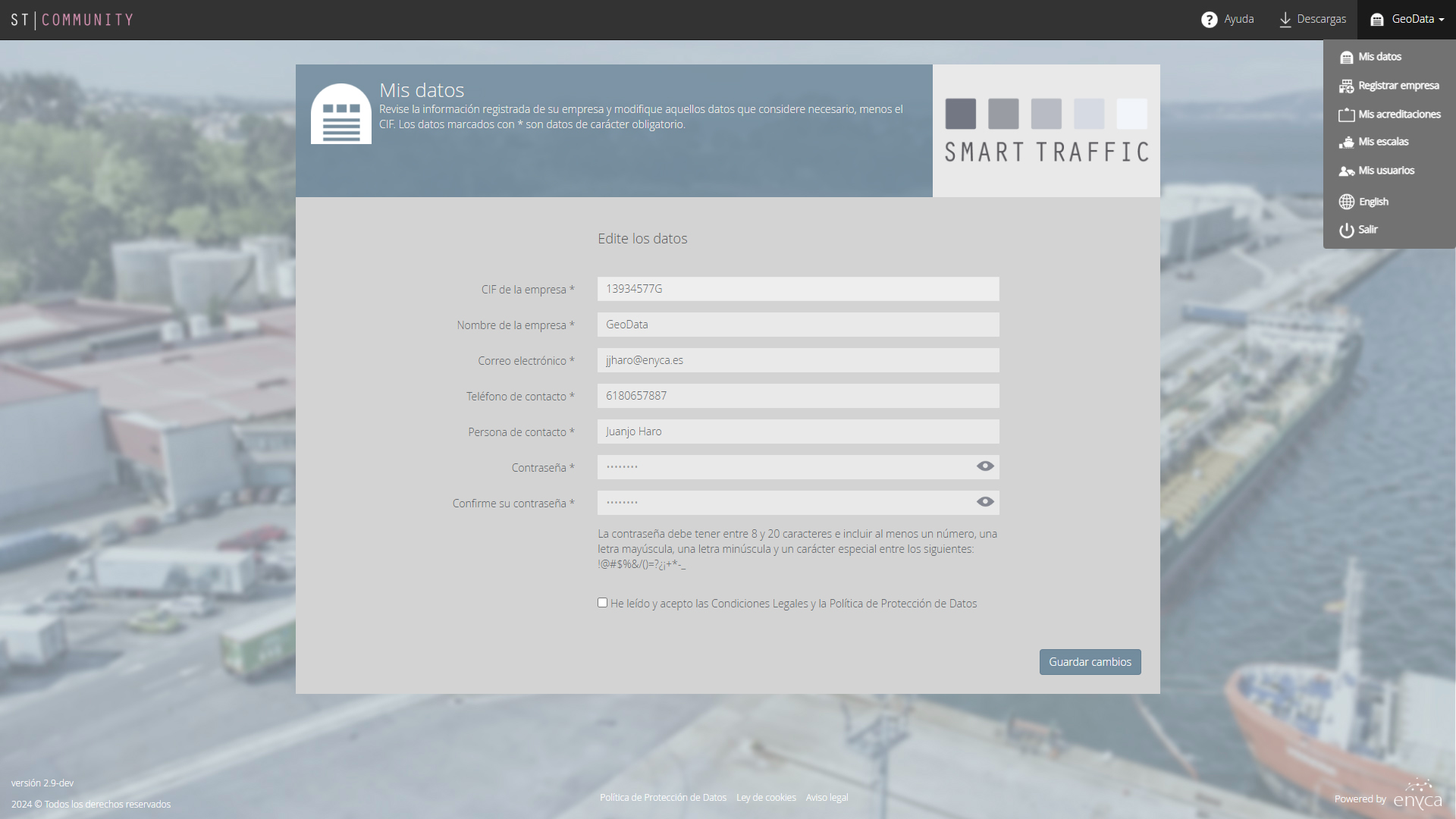
Task: Accept the Condiciones Legales checkbox
Action: [603, 603]
